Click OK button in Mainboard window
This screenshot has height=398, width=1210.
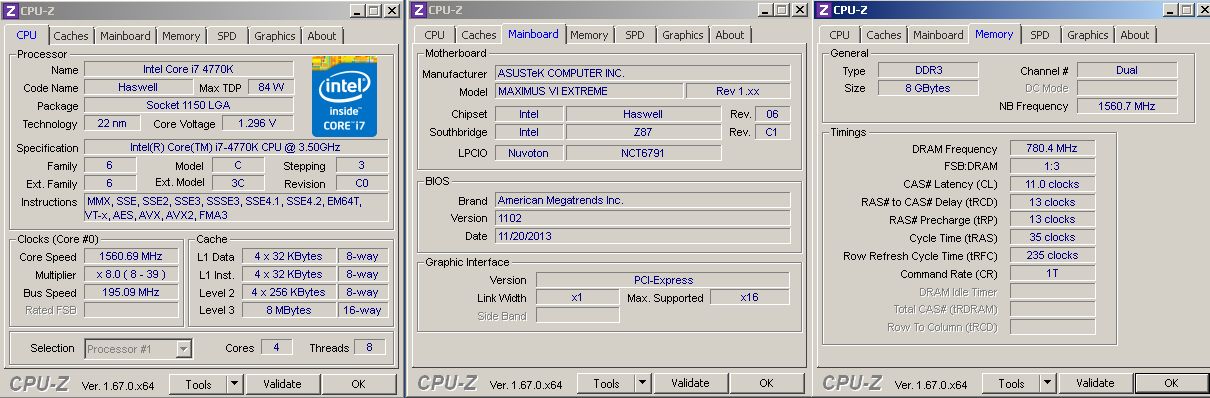click(x=766, y=384)
